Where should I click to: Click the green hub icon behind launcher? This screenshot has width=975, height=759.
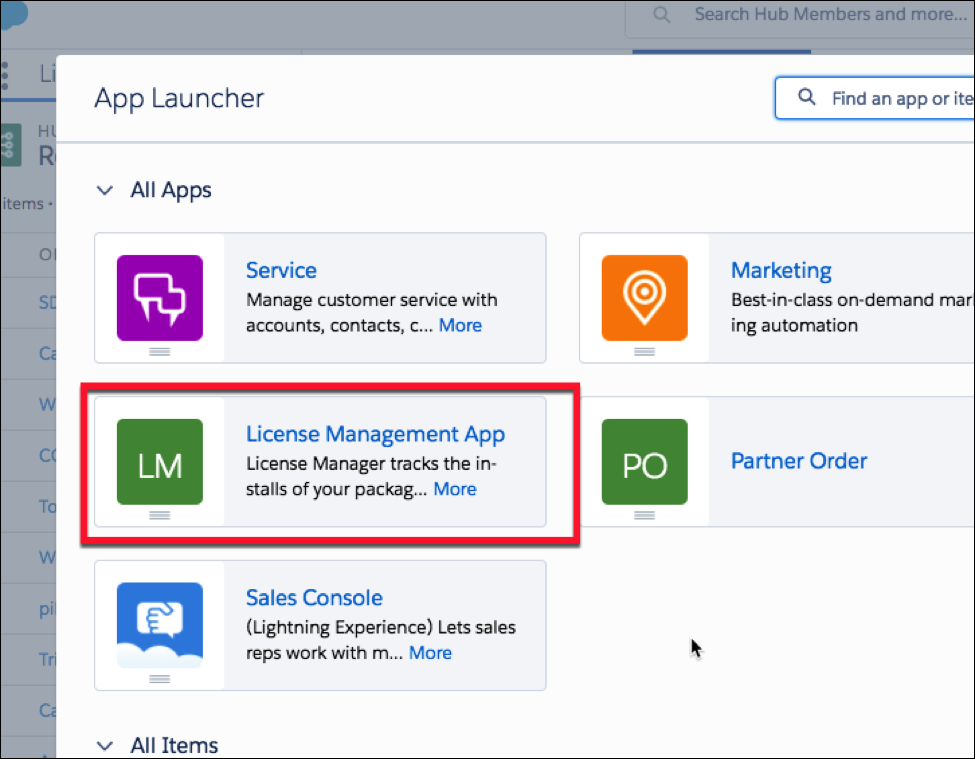pos(11,145)
